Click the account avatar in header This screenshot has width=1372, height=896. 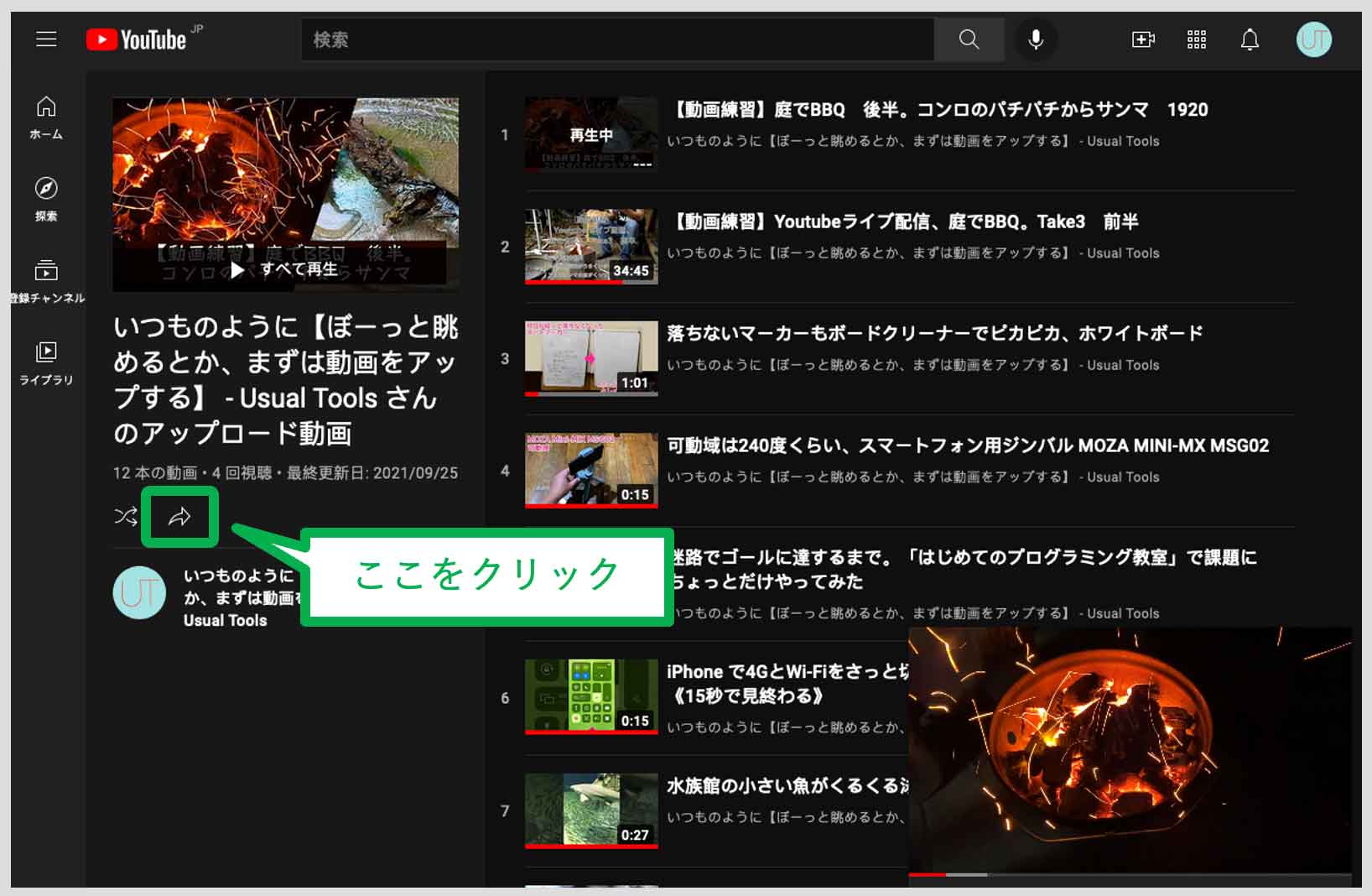pos(1313,39)
